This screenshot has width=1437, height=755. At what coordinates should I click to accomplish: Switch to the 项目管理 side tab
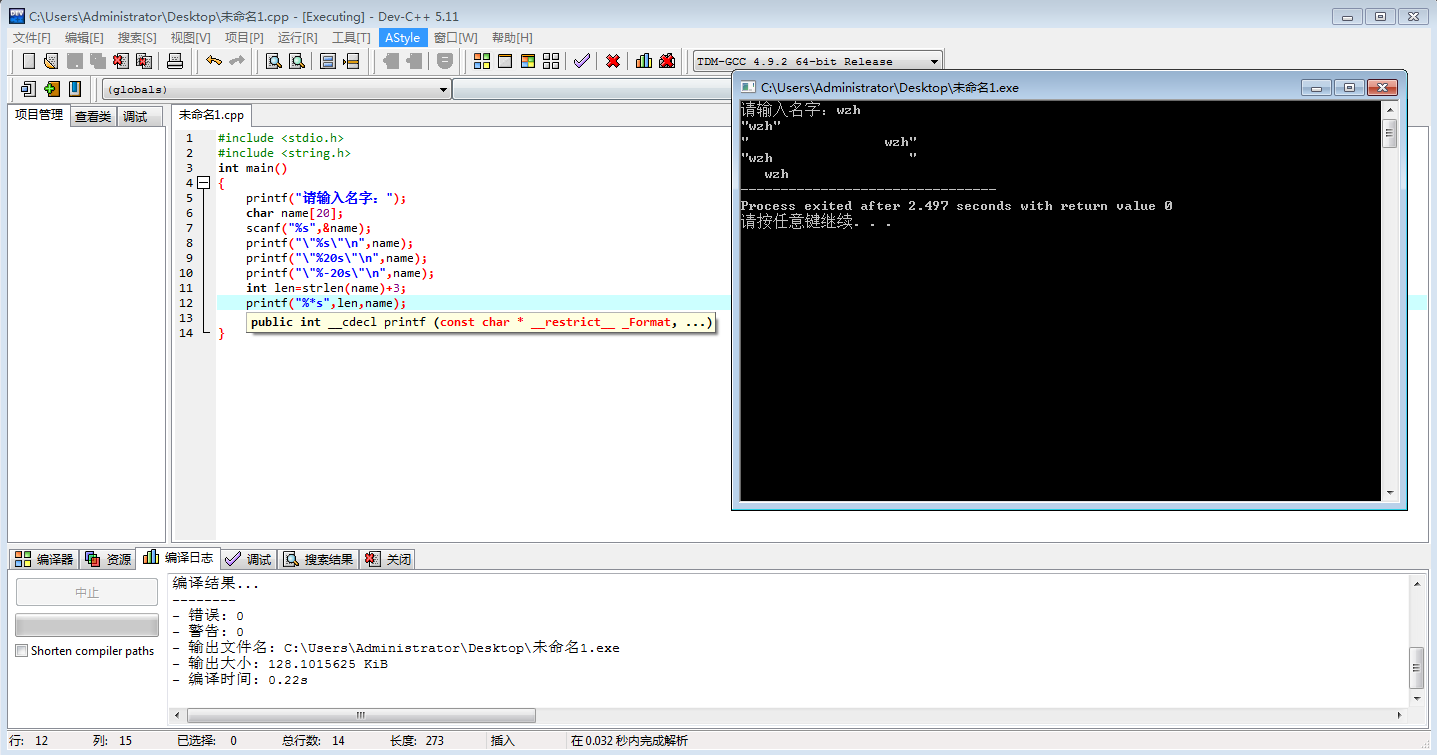pyautogui.click(x=39, y=115)
